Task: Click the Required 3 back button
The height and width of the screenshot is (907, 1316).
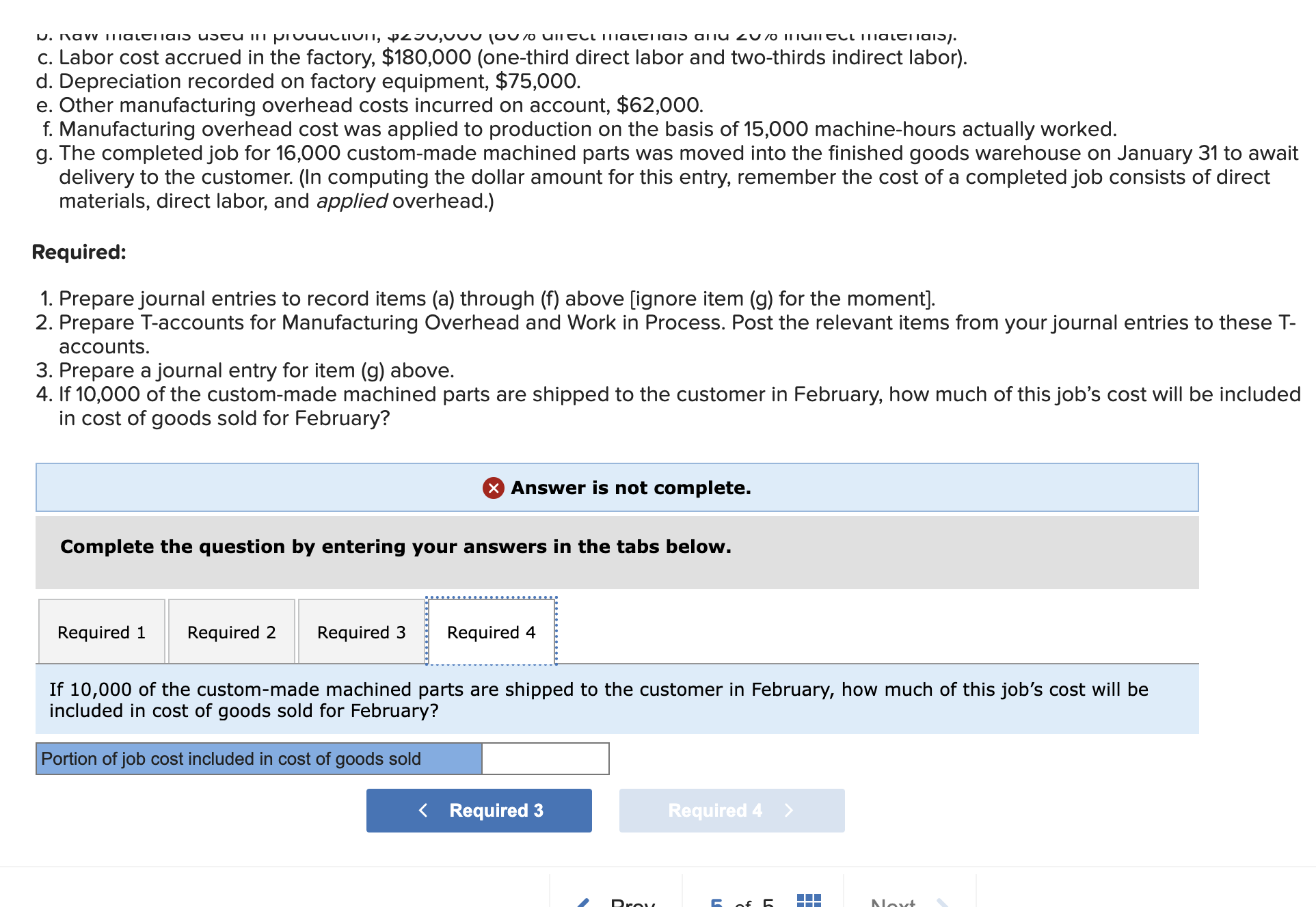Action: click(479, 810)
